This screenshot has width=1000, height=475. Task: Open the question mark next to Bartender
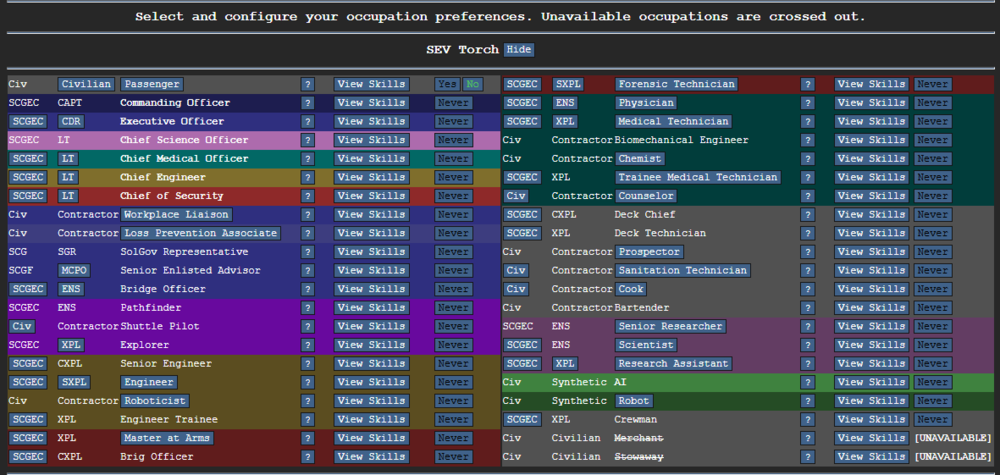(808, 308)
